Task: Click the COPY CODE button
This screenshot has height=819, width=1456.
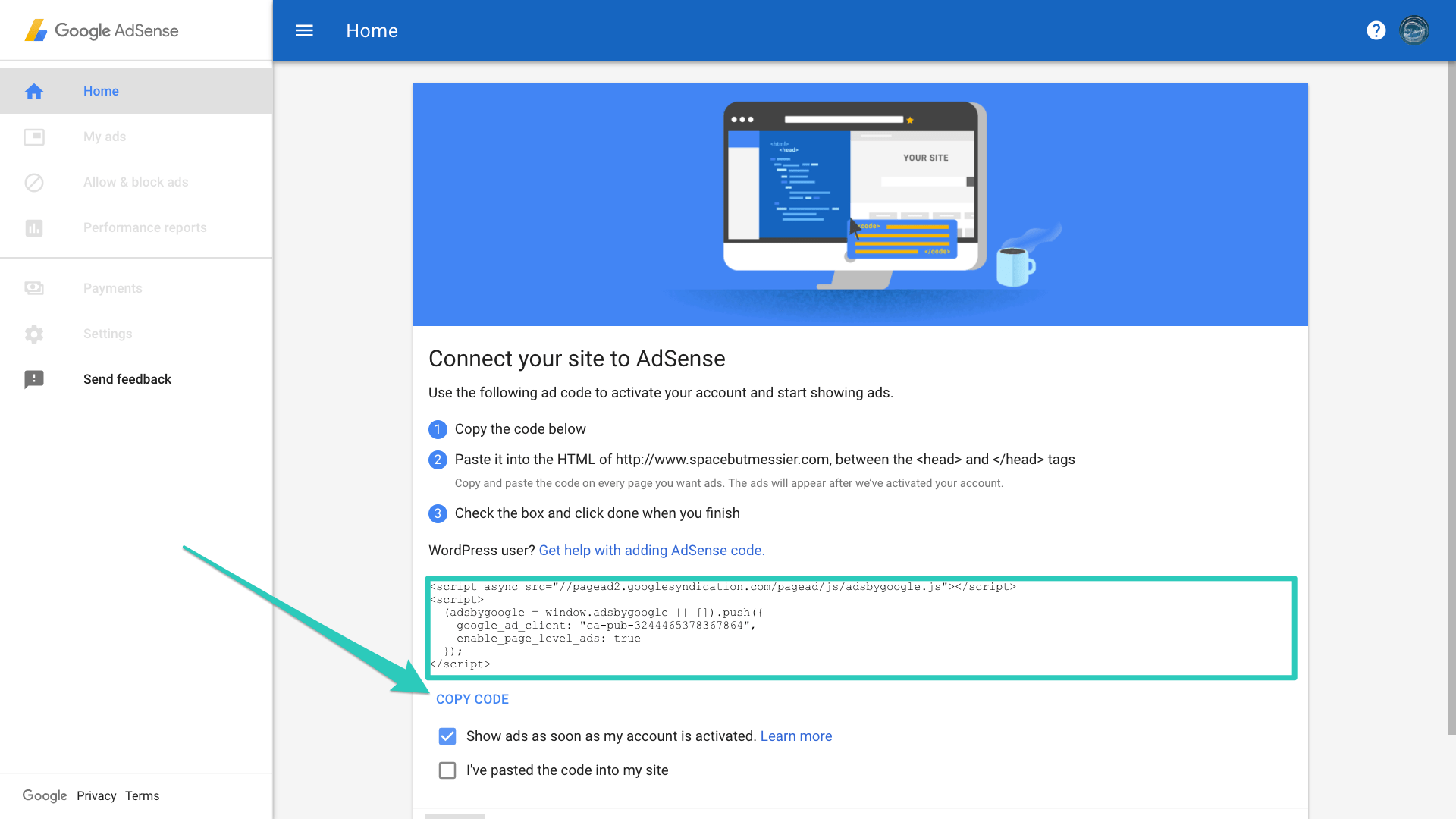Action: click(x=472, y=699)
